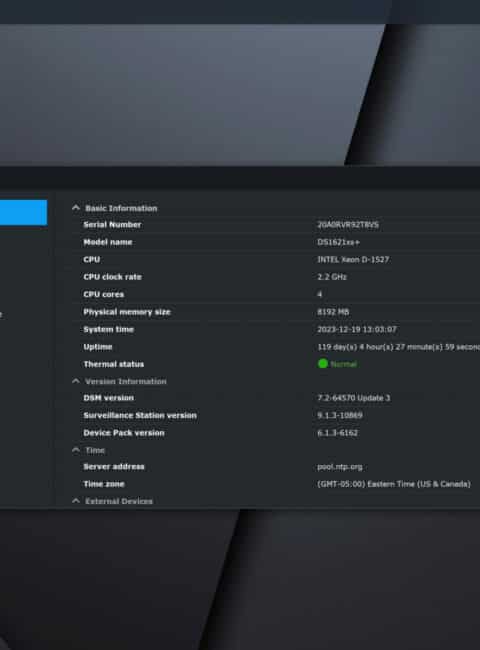The image size is (480, 650).
Task: Collapse the Version Information section
Action: click(x=76, y=381)
